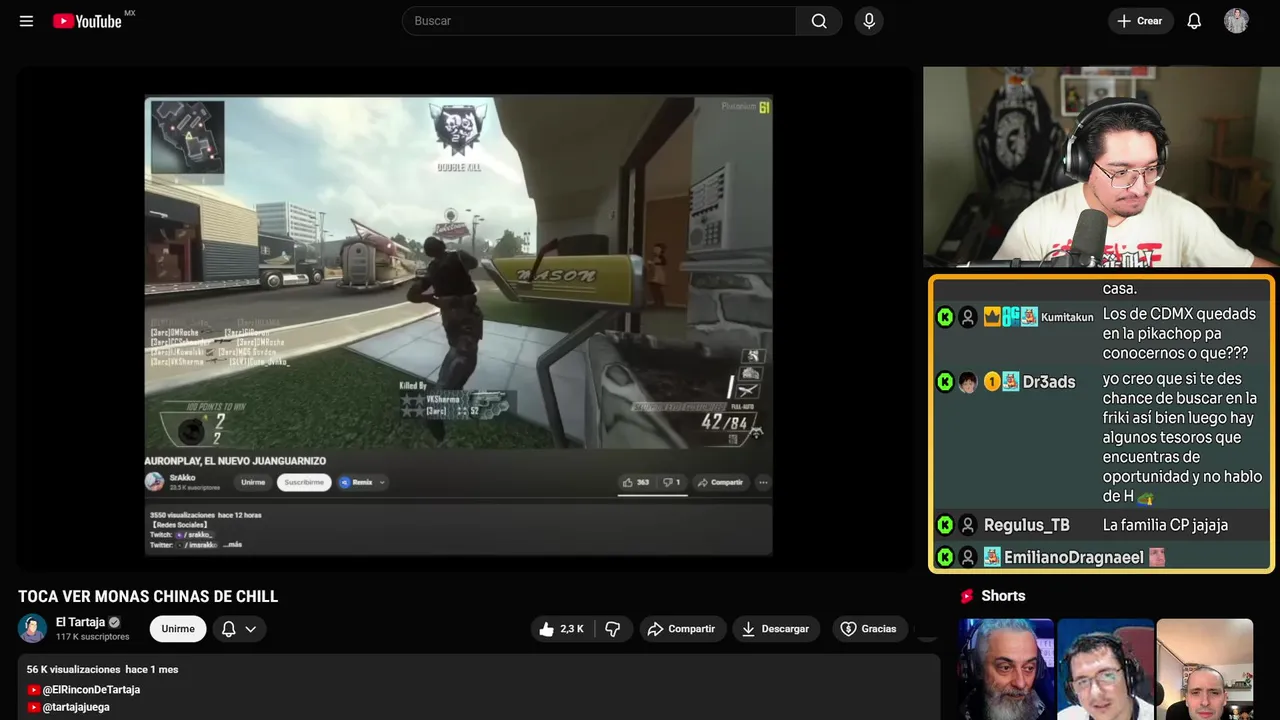Open the first Shorts thumbnail with bearded man
Image resolution: width=1280 pixels, height=720 pixels.
tap(1006, 669)
